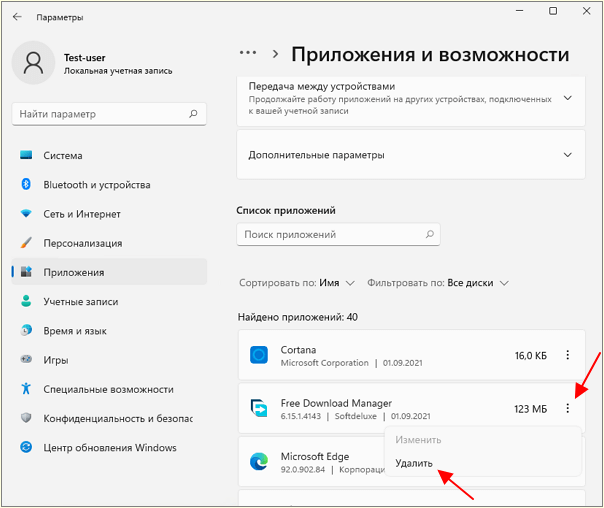
Task: Select Приложения in the sidebar
Action: pos(109,272)
